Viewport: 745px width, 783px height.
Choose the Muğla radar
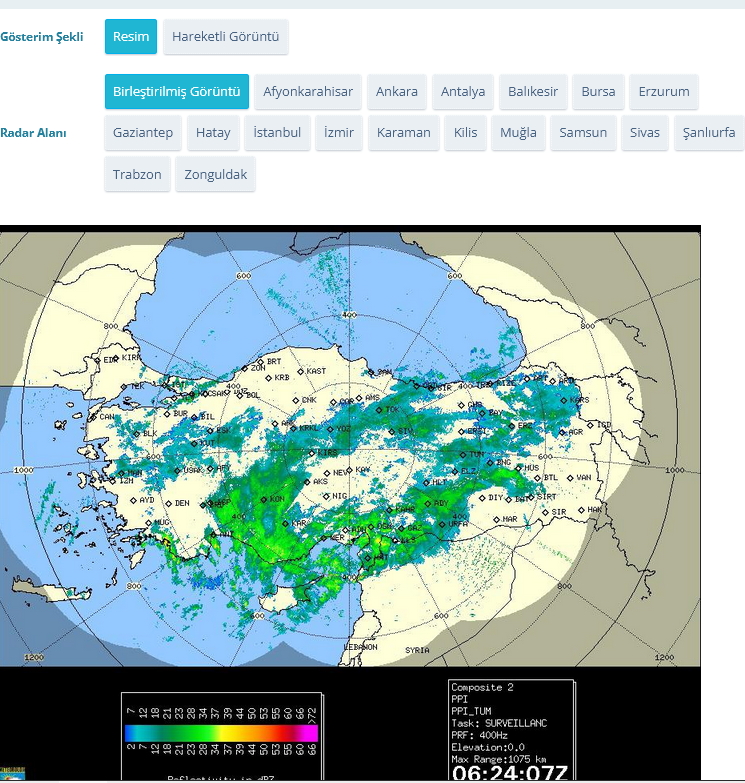click(x=518, y=132)
